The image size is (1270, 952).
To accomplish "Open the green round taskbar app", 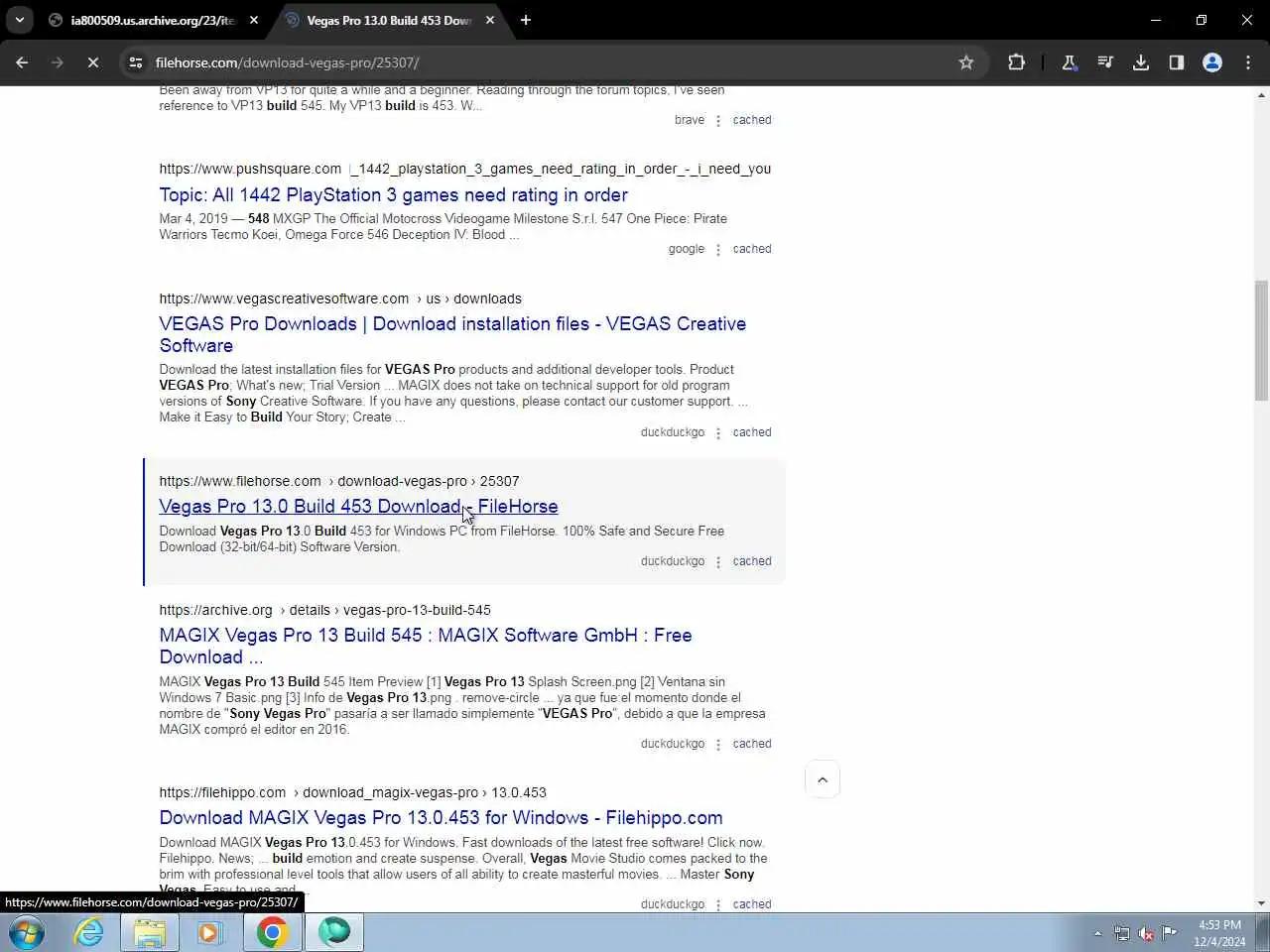I will click(334, 932).
